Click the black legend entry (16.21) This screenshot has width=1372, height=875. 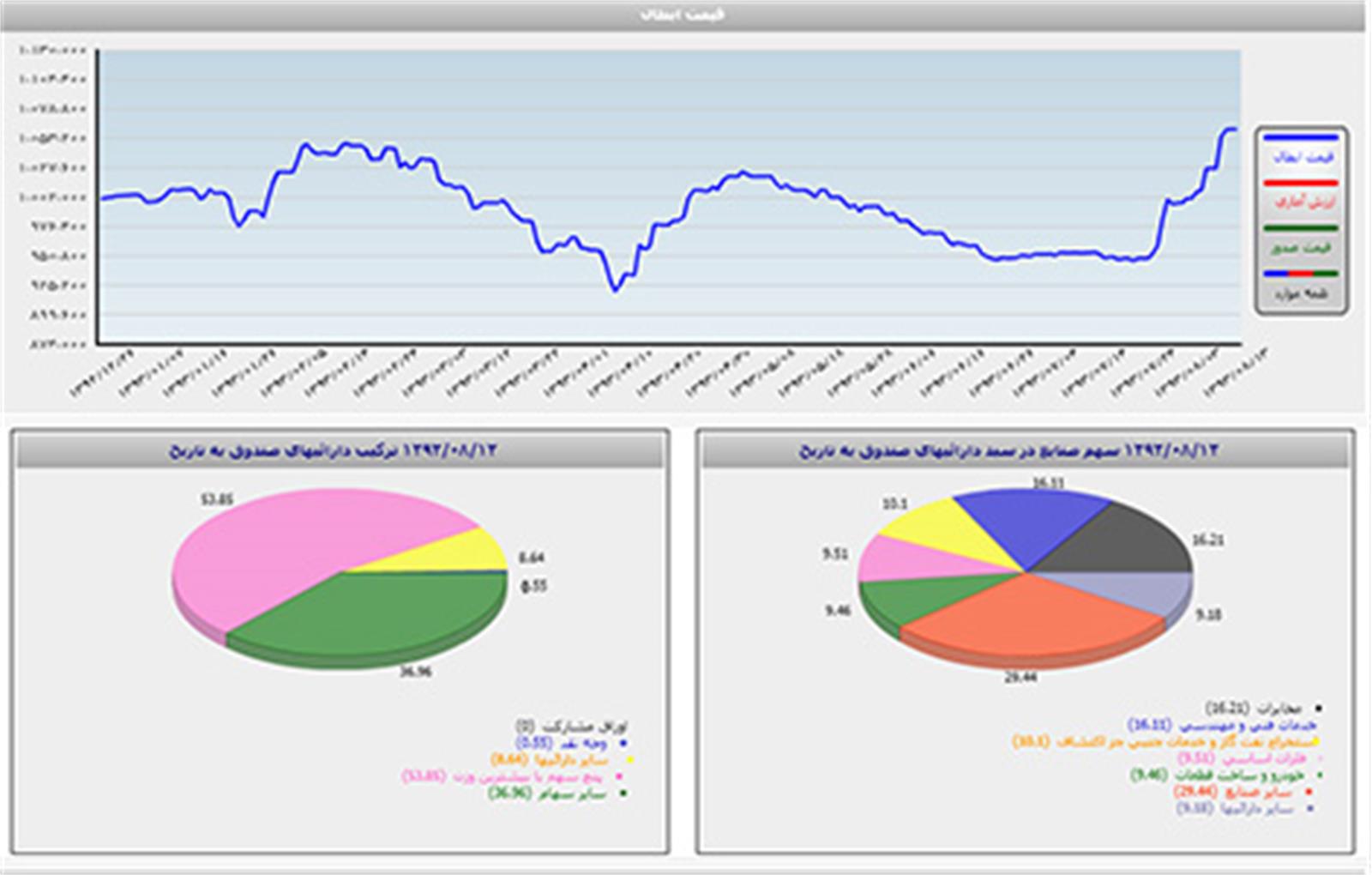click(x=1263, y=709)
